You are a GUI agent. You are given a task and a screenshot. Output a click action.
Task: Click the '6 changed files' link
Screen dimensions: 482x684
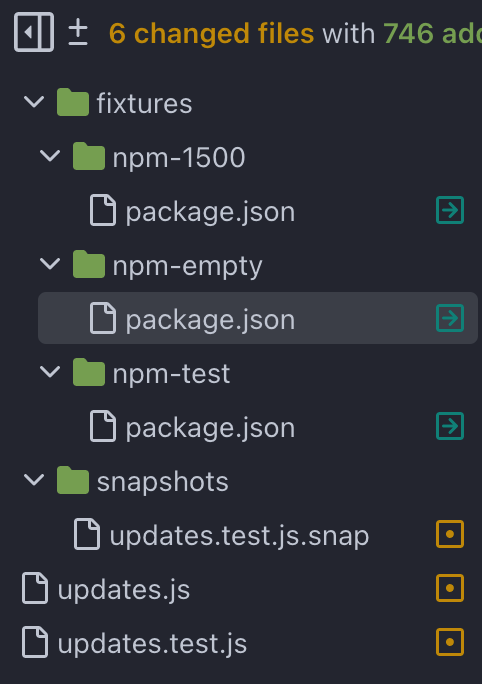pos(211,34)
